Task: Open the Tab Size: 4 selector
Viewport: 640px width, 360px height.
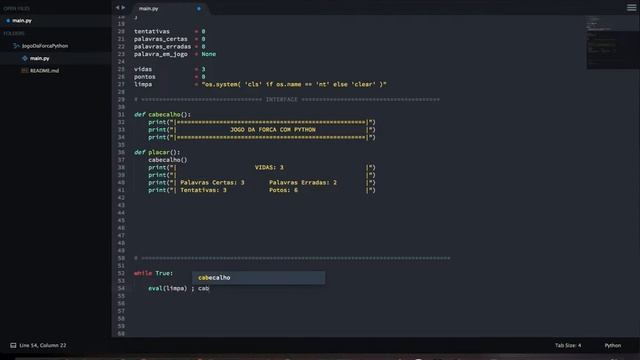Action: [568, 345]
